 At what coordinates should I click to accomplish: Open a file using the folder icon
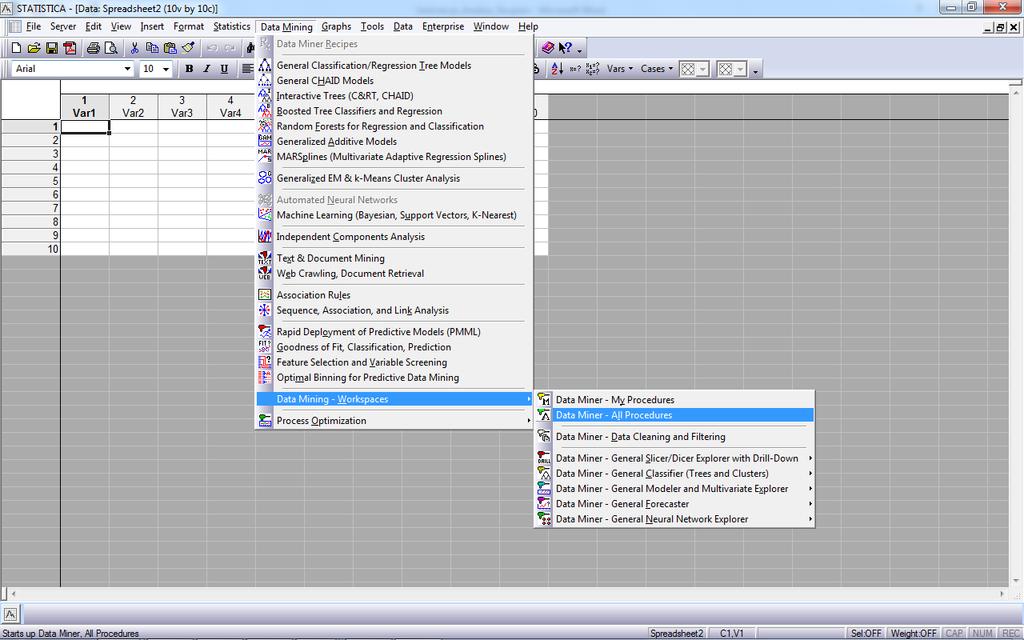tap(34, 48)
